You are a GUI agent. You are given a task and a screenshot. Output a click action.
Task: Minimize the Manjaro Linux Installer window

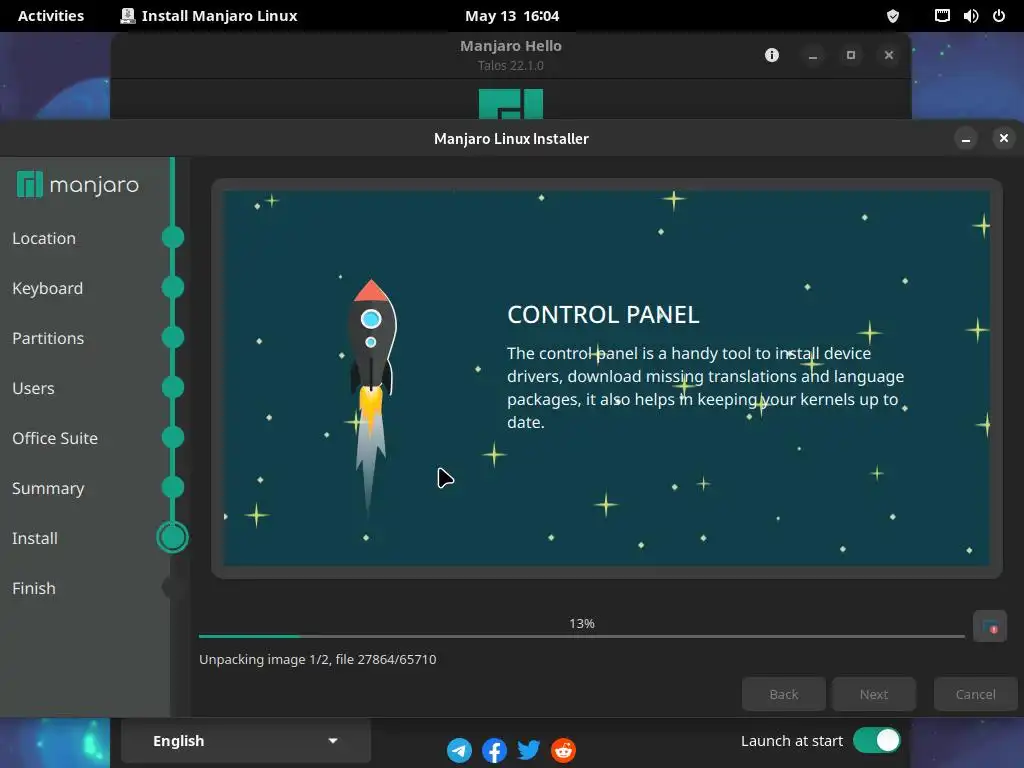pyautogui.click(x=966, y=138)
